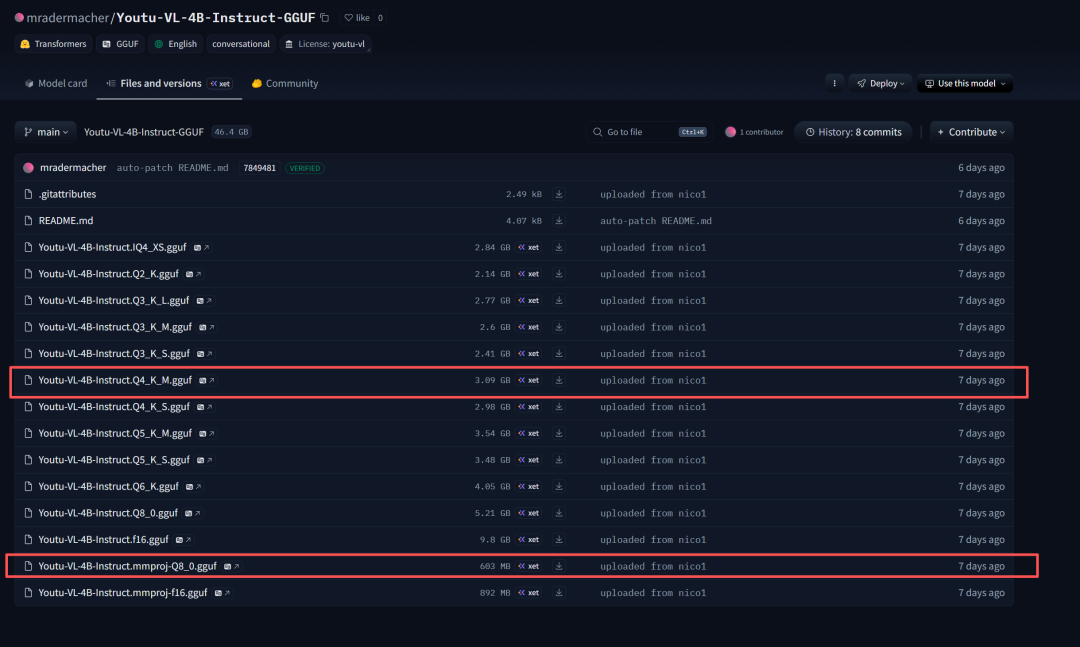1080x647 pixels.
Task: Open mradermacher profile from last commit row
Action: click(72, 167)
